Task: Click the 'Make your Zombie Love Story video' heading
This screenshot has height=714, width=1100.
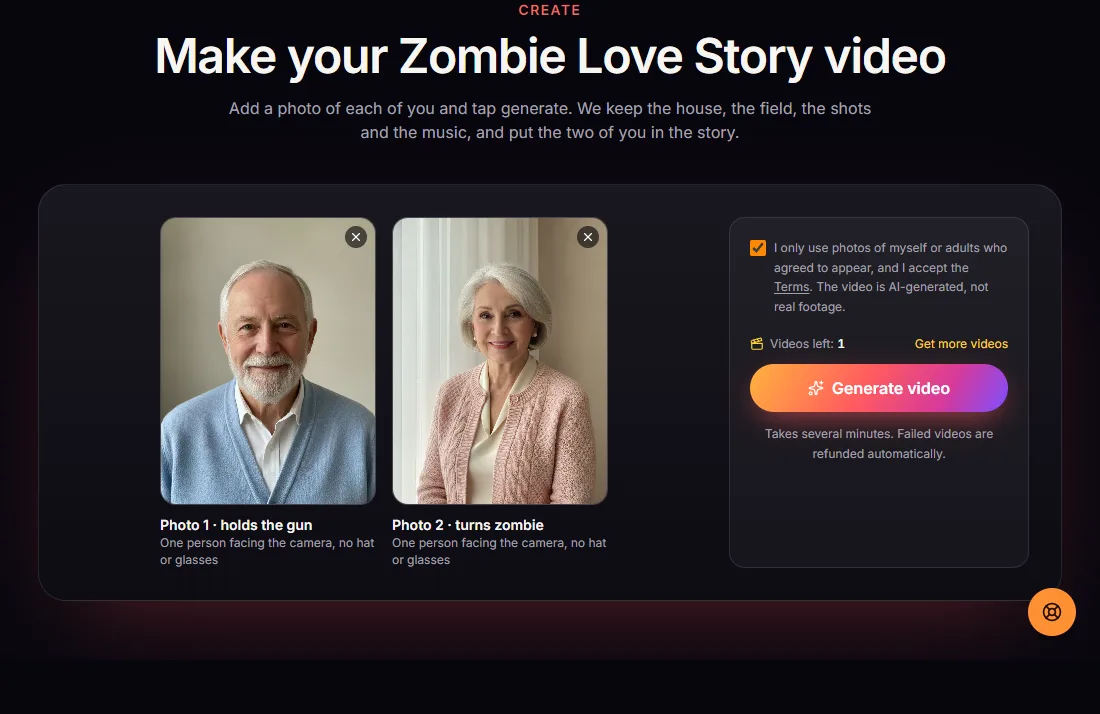Action: [x=550, y=56]
